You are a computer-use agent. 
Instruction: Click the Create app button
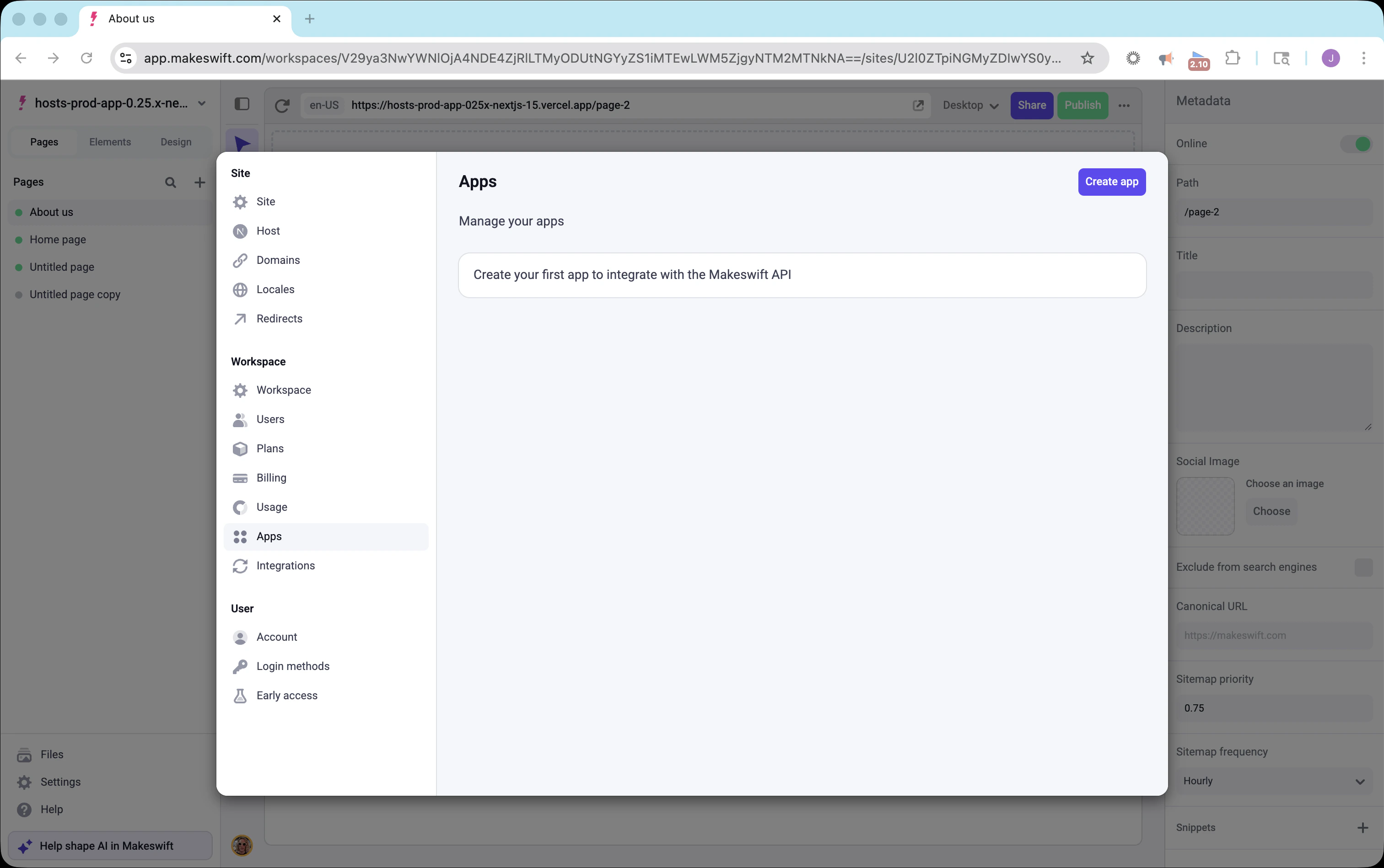(1111, 182)
